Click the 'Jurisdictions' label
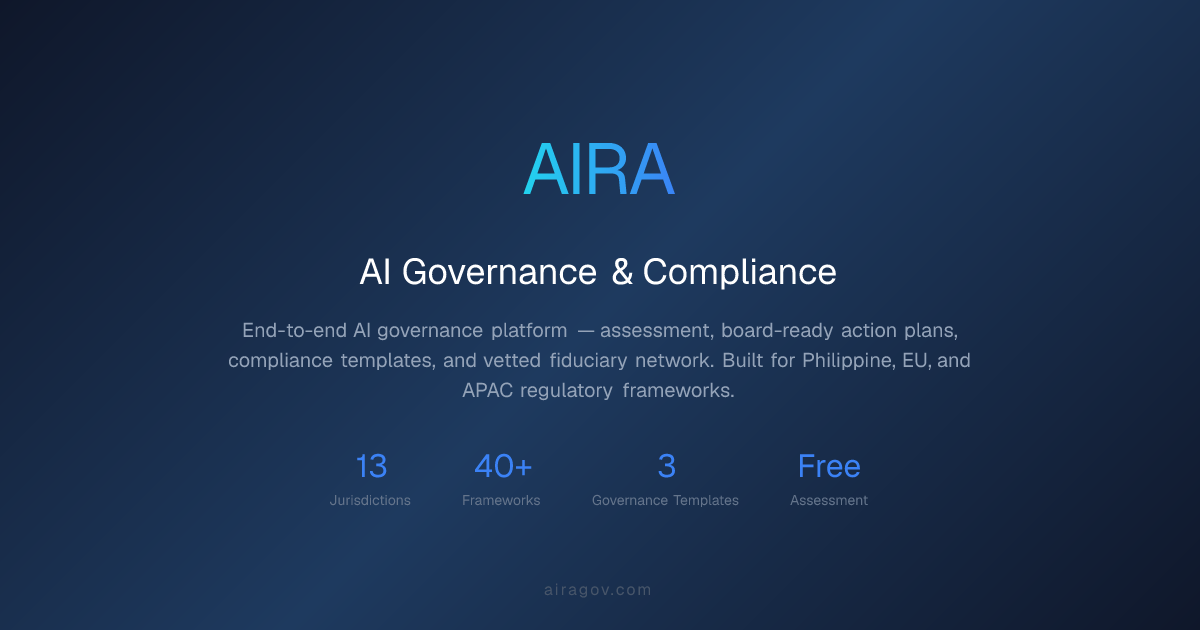The height and width of the screenshot is (630, 1200). [370, 500]
